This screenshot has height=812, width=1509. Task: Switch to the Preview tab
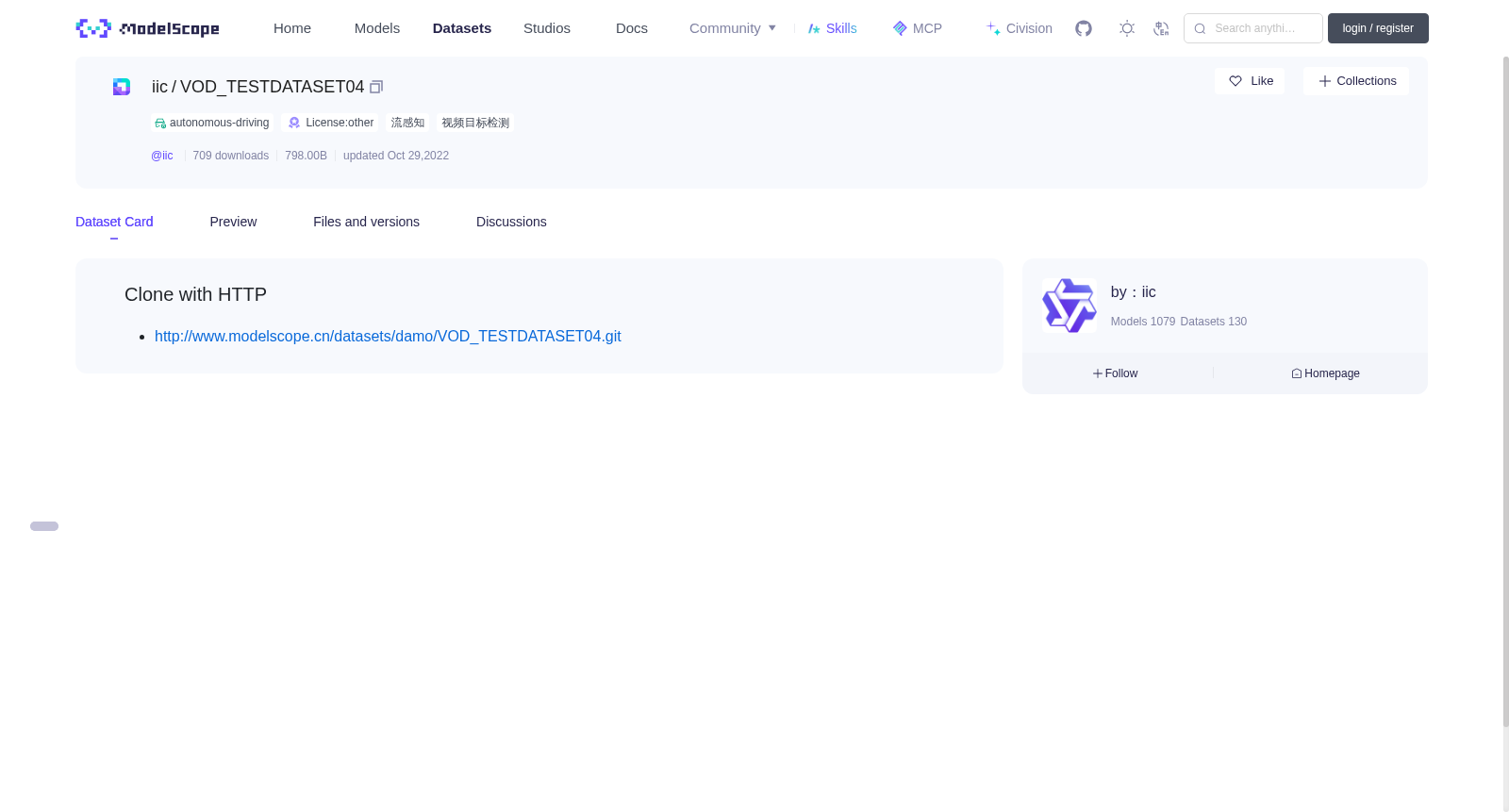pos(233,222)
